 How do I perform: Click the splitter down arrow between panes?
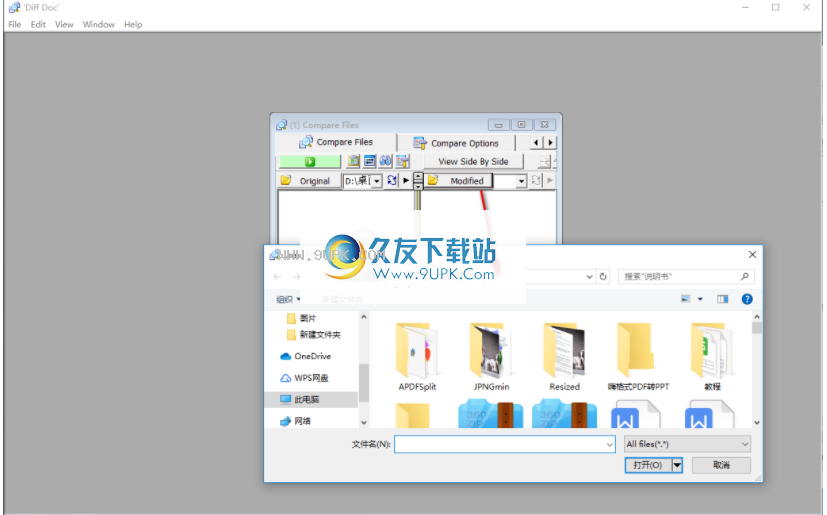[x=418, y=186]
